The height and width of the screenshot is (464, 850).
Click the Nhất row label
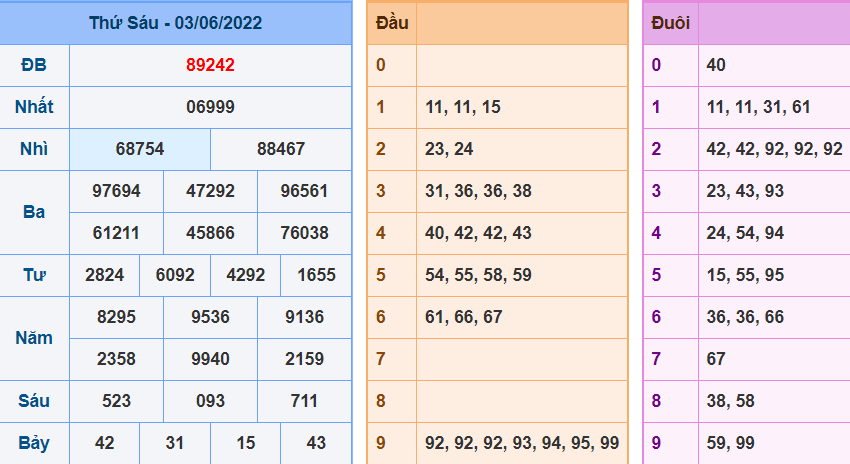34,107
